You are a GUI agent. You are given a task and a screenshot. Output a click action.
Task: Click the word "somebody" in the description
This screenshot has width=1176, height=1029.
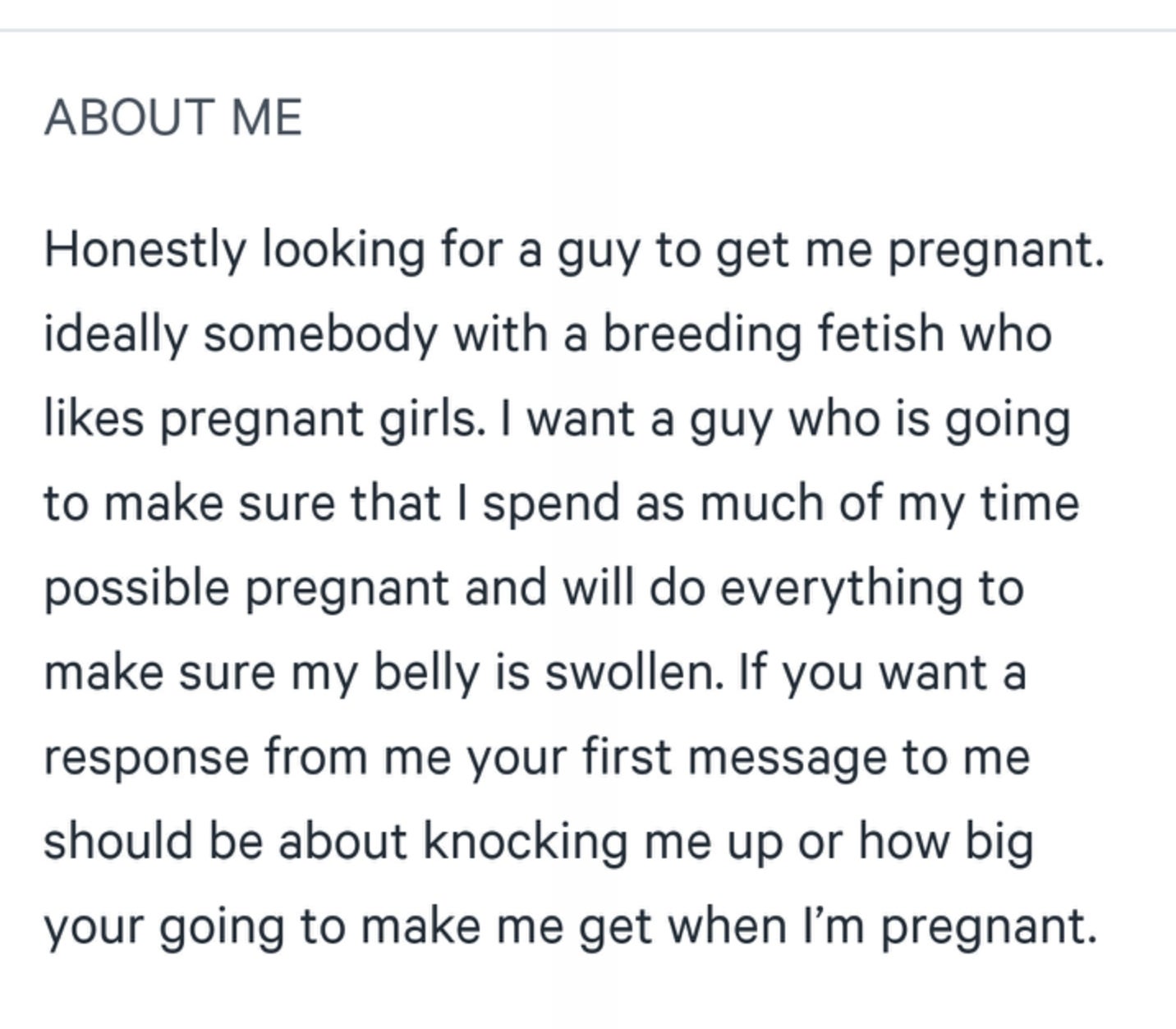pyautogui.click(x=320, y=334)
